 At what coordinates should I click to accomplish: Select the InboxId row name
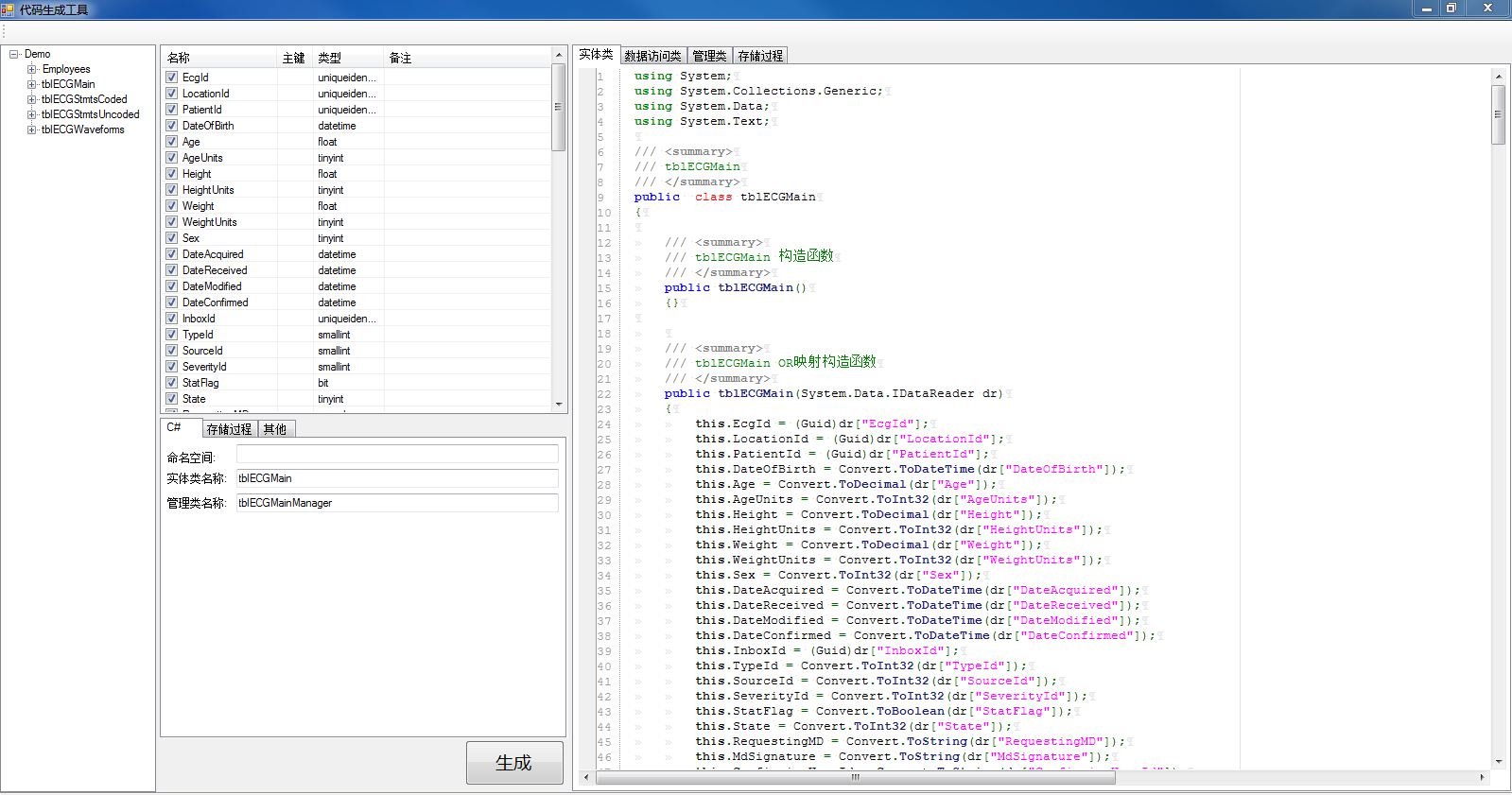point(199,319)
